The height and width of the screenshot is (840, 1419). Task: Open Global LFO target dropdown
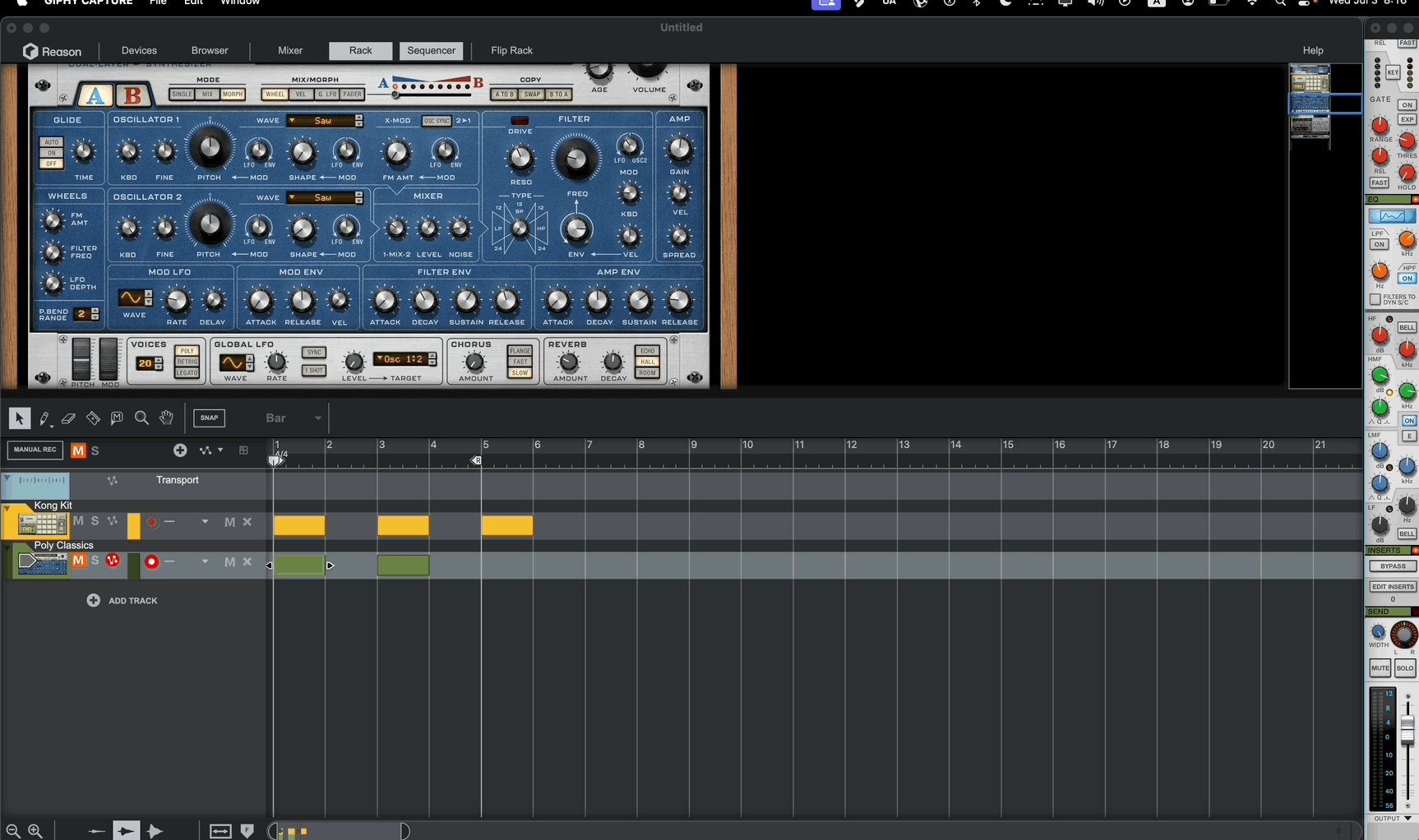tap(404, 359)
